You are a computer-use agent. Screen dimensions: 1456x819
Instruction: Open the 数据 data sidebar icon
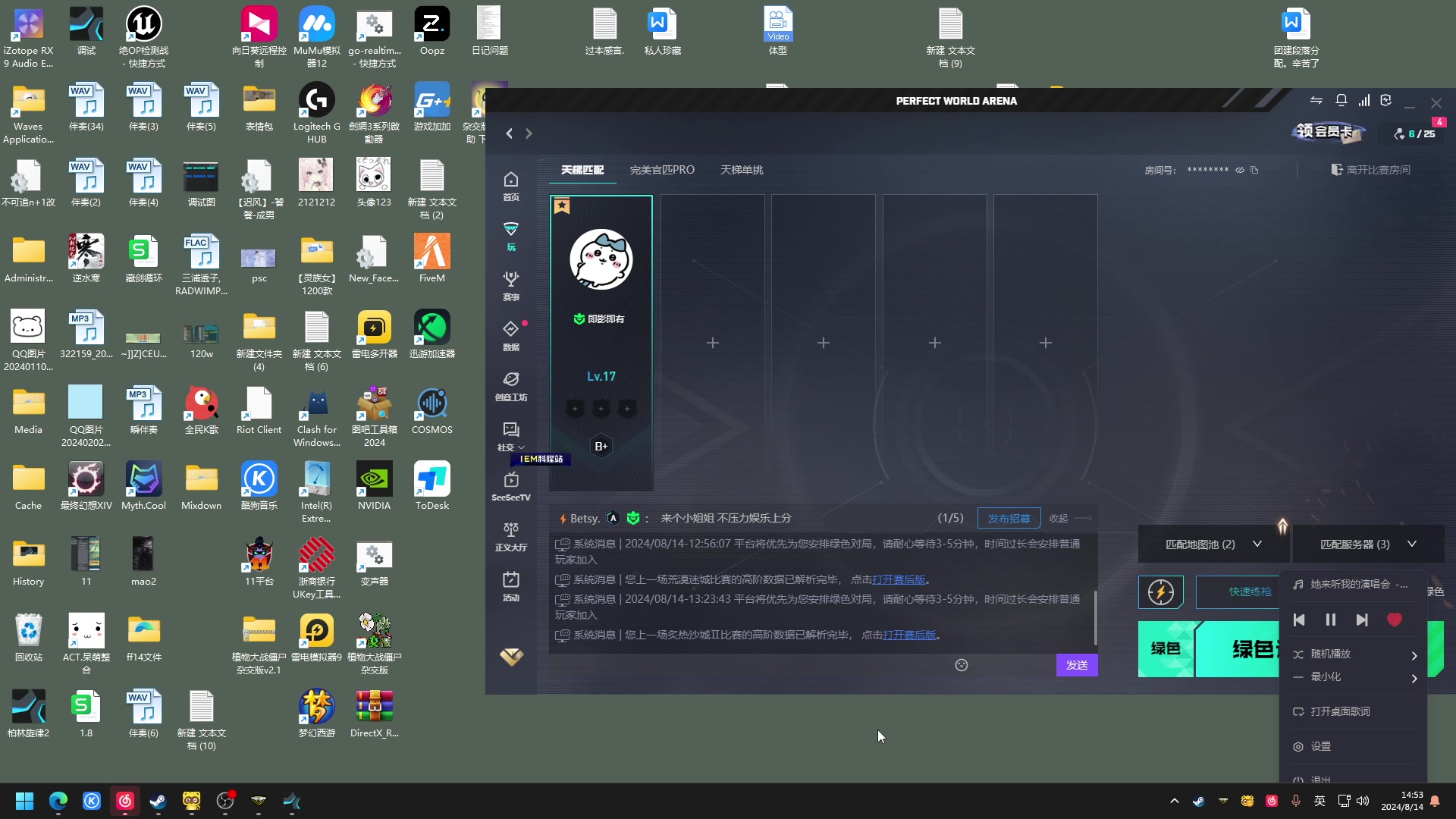511,336
